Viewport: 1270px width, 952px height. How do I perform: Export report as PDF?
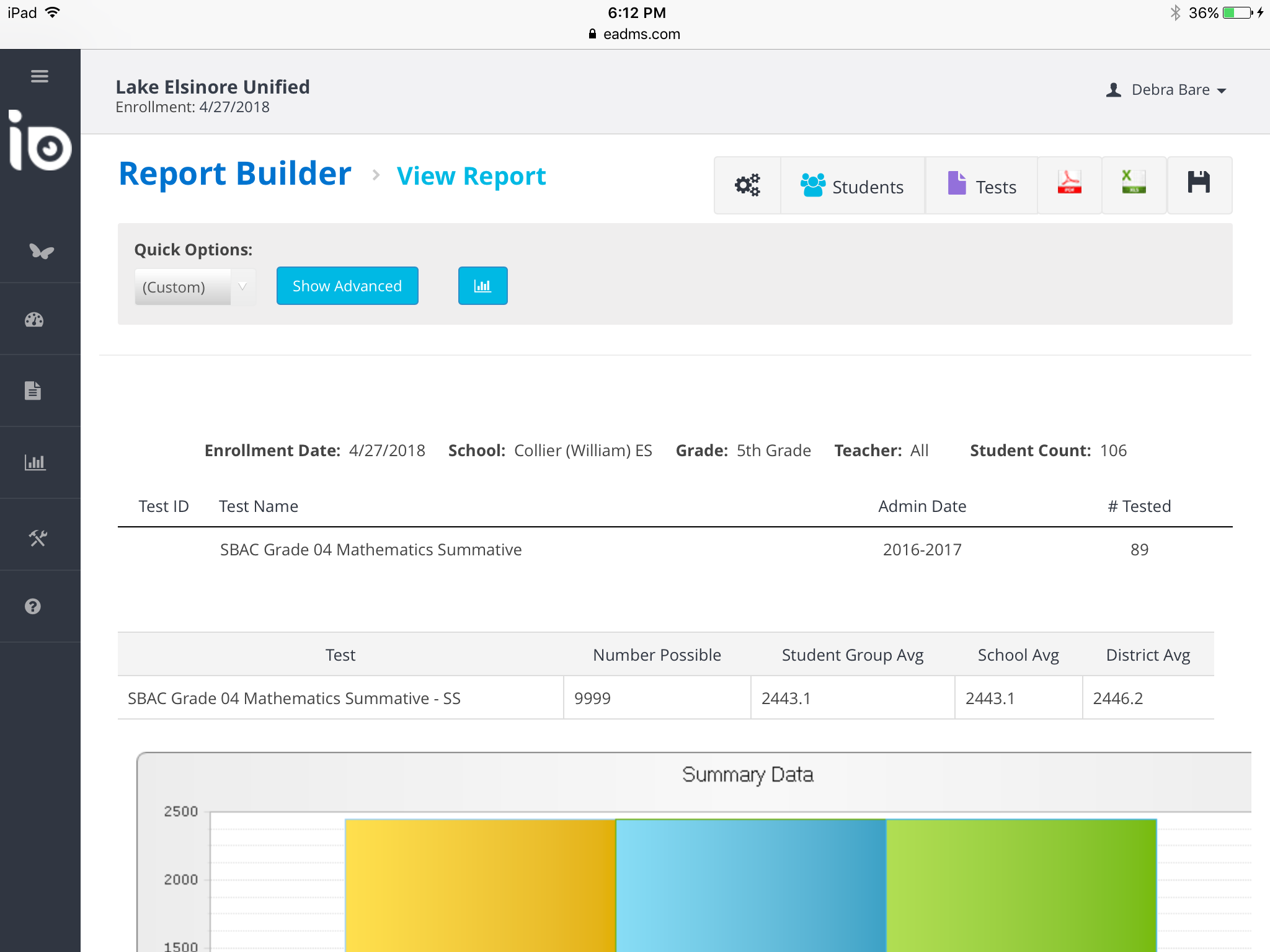[x=1069, y=184]
